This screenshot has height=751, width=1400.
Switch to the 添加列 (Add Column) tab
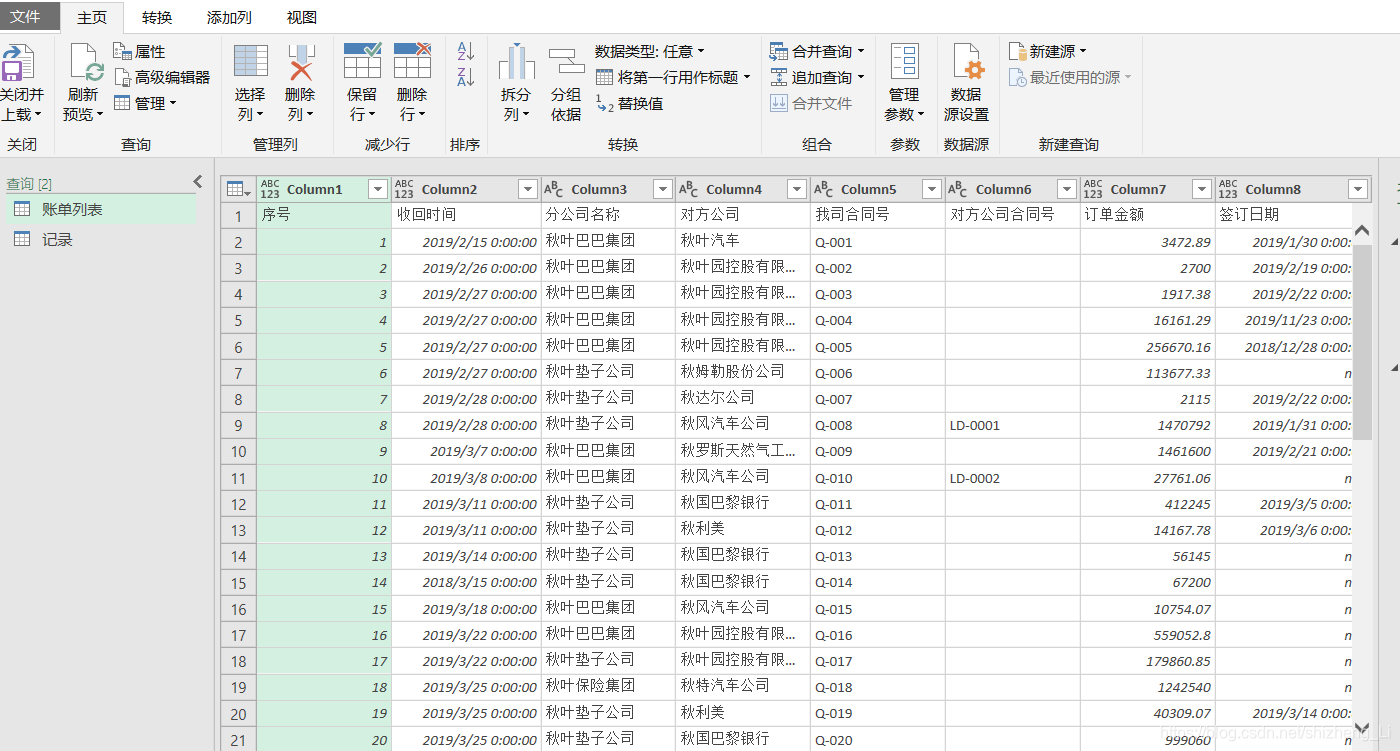tap(229, 17)
